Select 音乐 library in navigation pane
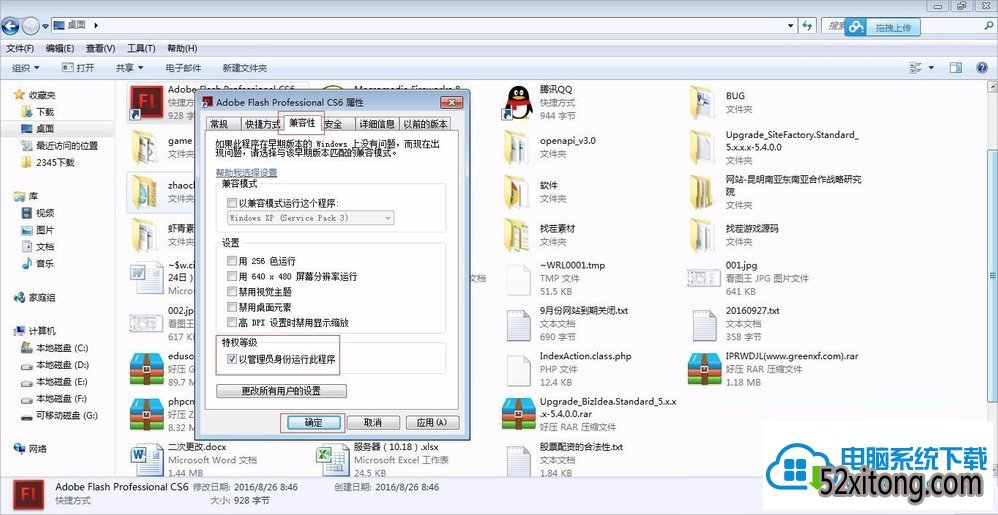Image resolution: width=998 pixels, height=515 pixels. (38, 264)
